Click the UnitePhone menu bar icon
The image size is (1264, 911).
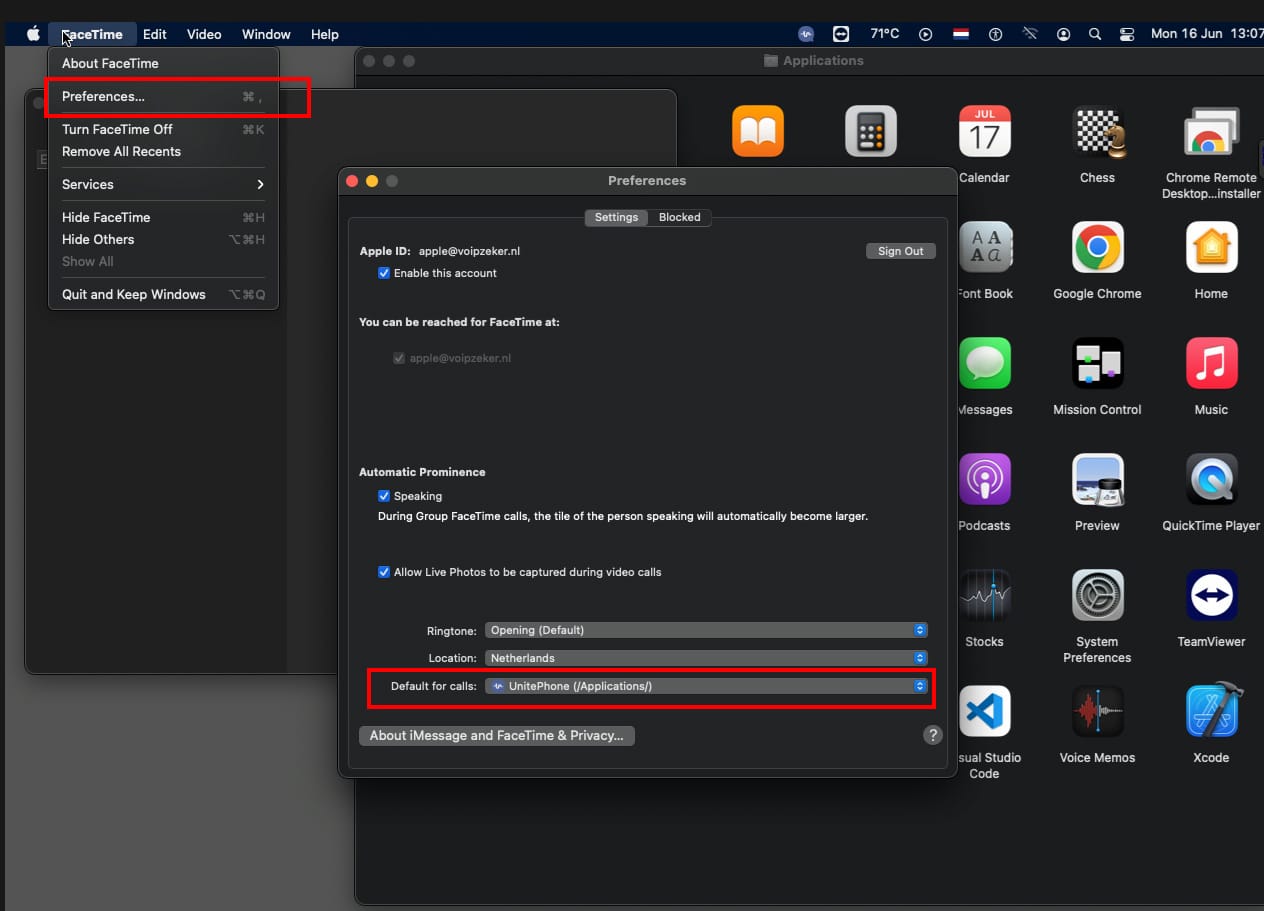[807, 34]
